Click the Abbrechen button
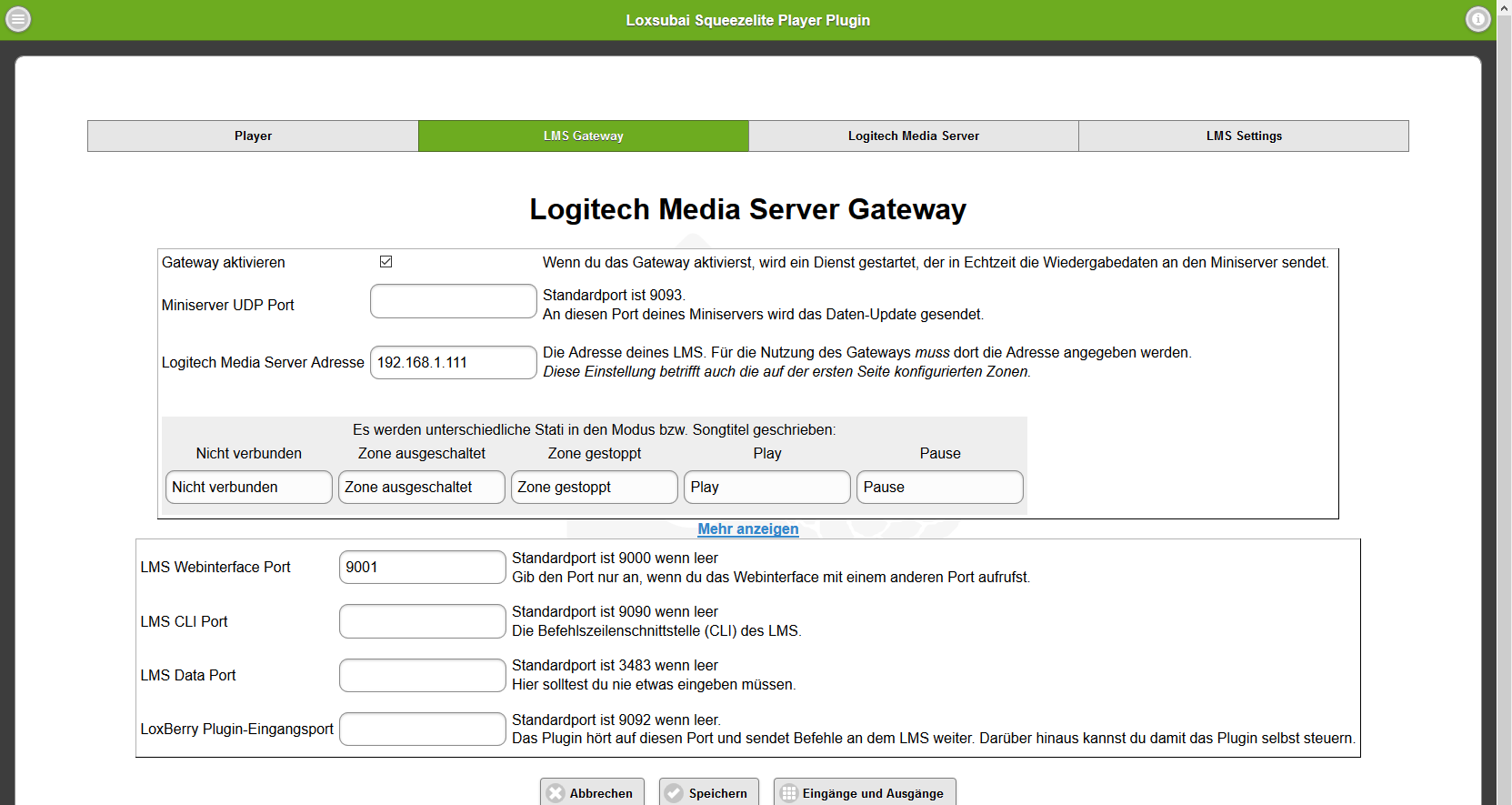 (x=592, y=793)
